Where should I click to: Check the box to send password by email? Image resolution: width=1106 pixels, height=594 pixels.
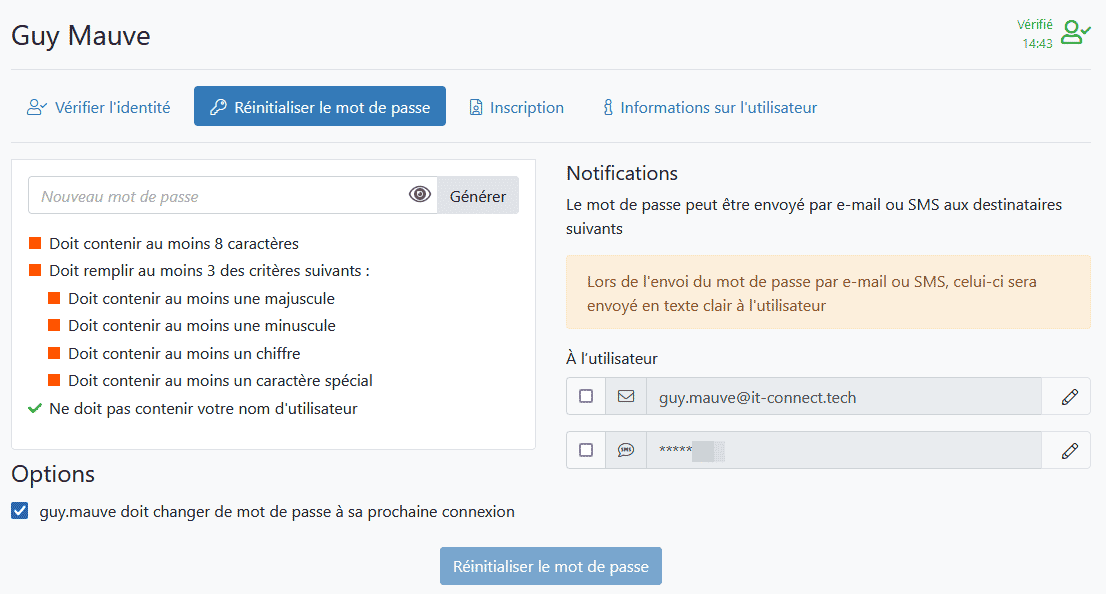tap(585, 396)
